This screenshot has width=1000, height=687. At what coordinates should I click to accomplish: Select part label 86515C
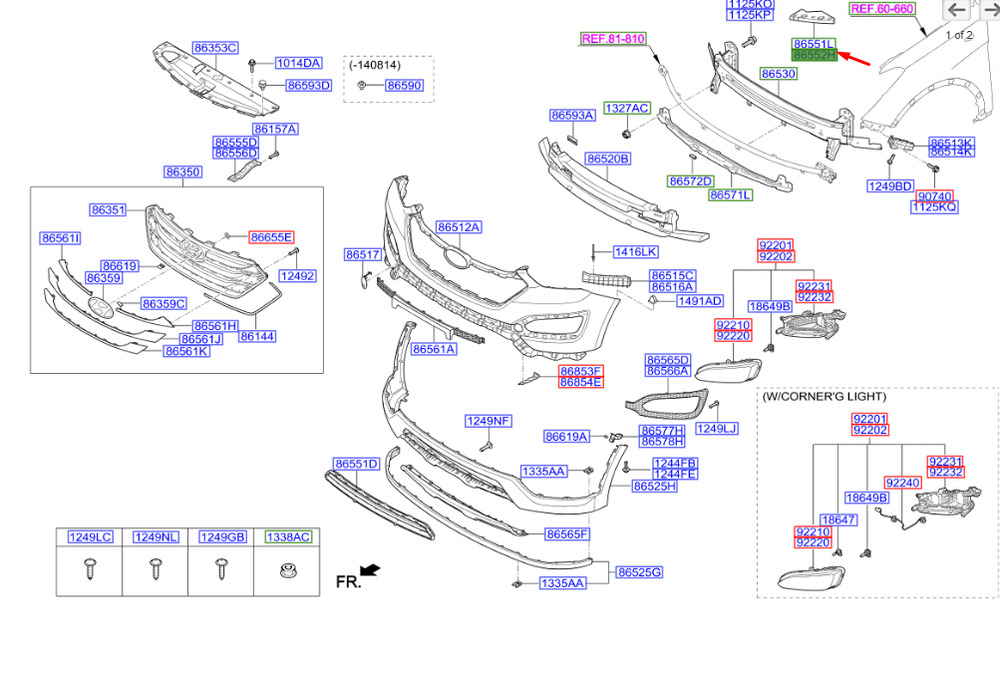pyautogui.click(x=672, y=276)
